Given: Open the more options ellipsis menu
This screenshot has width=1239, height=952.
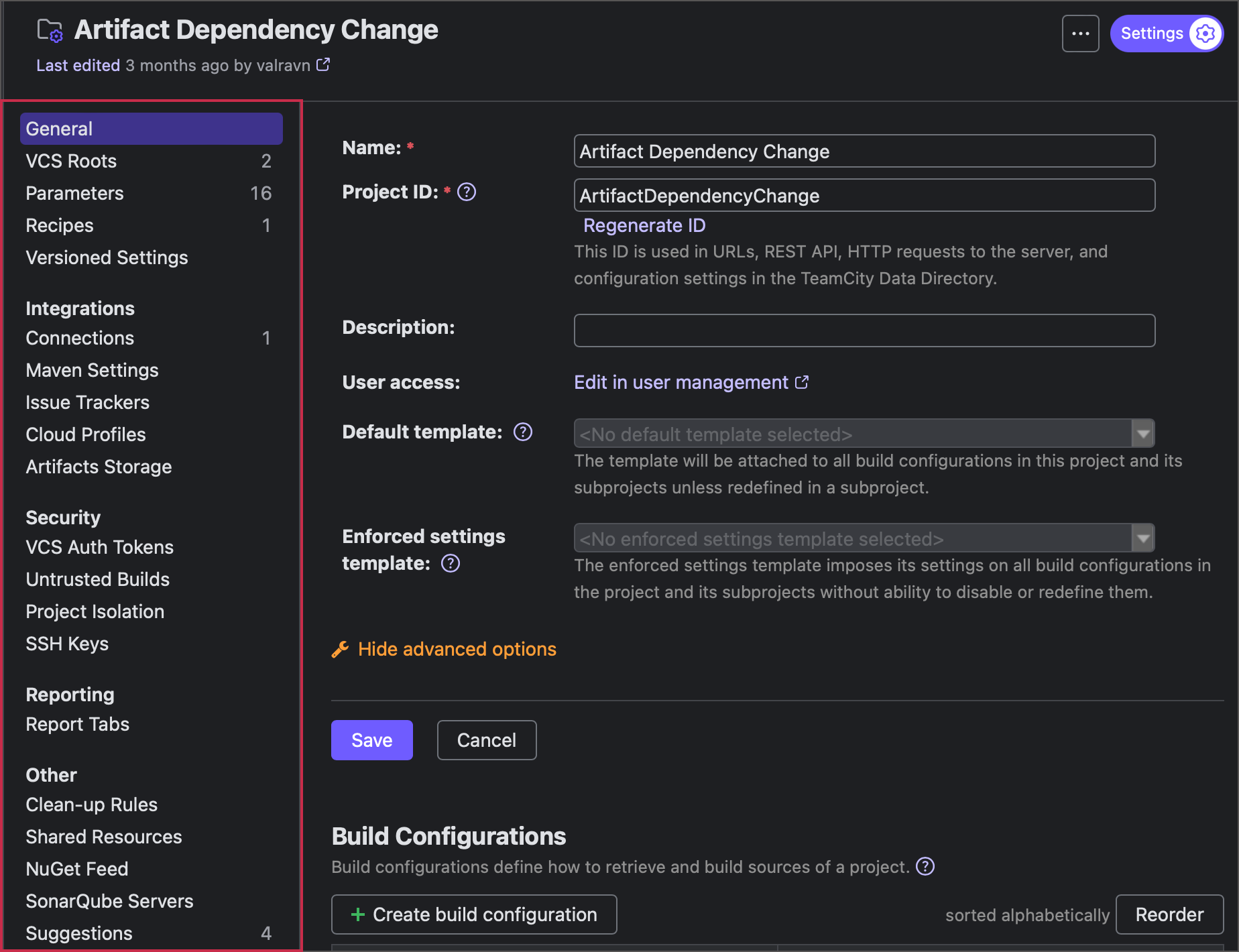Looking at the screenshot, I should [1080, 33].
